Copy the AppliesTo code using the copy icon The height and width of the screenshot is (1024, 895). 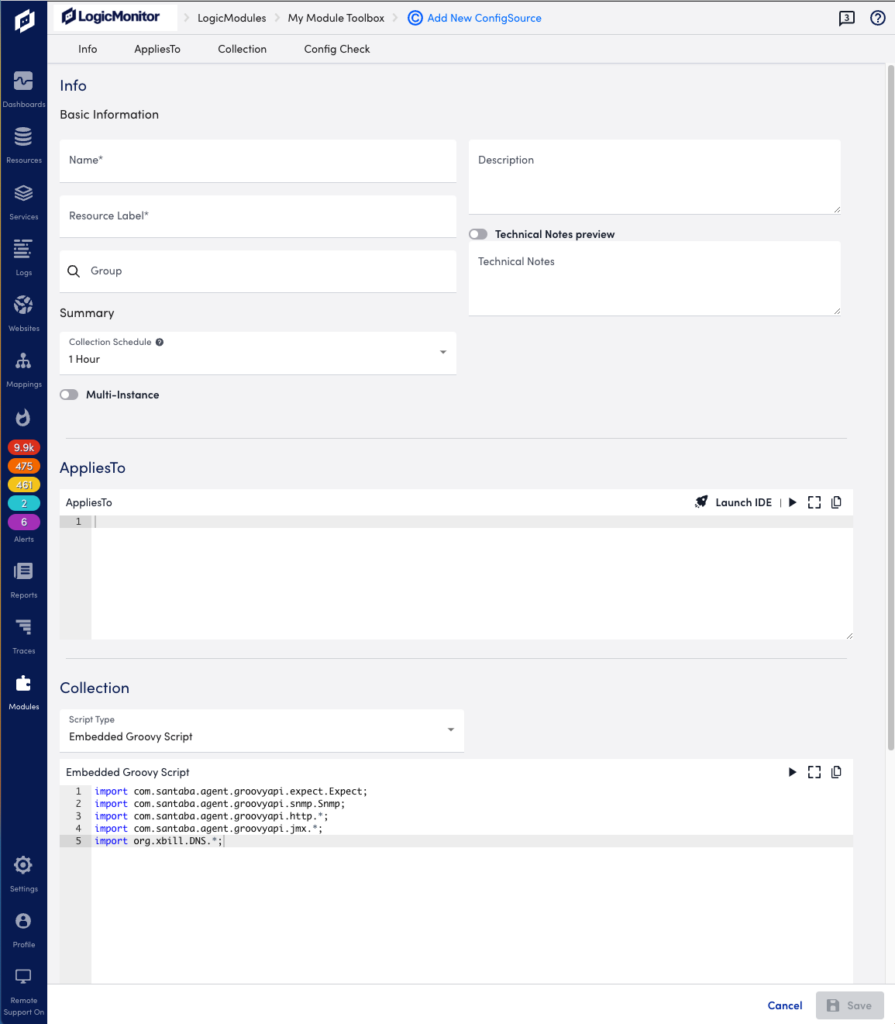click(x=836, y=502)
